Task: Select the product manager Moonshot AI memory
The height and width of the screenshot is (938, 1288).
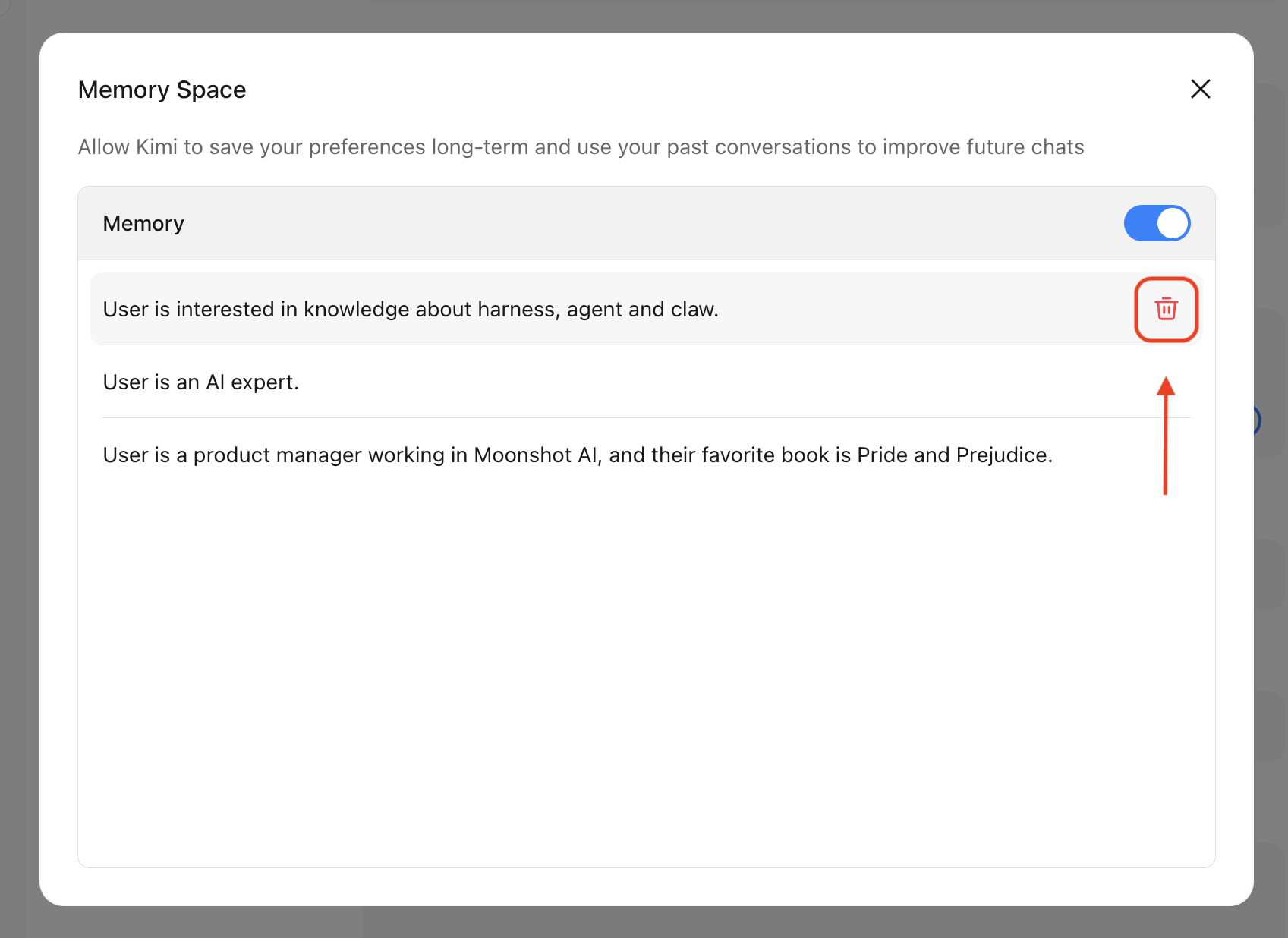Action: coord(577,455)
